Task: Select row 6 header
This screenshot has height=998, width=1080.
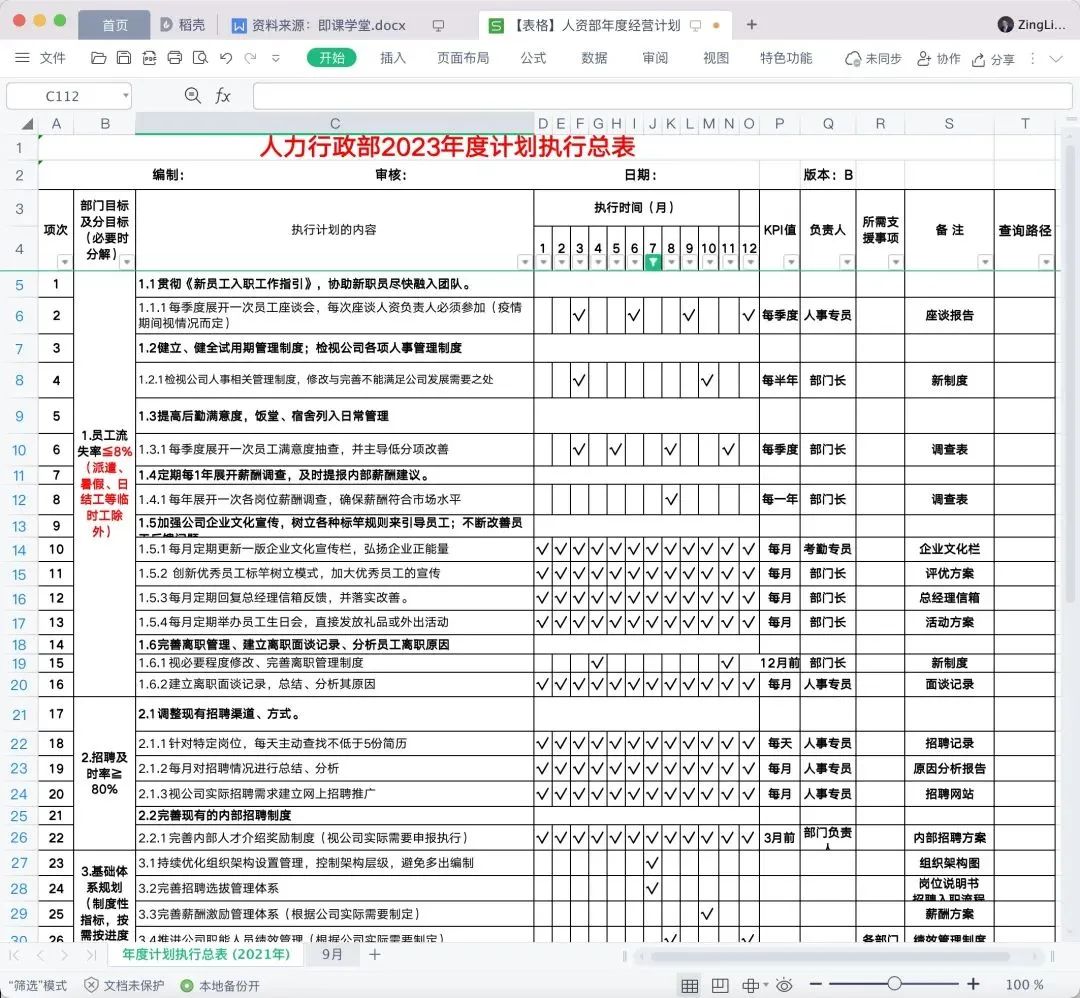Action: (19, 316)
